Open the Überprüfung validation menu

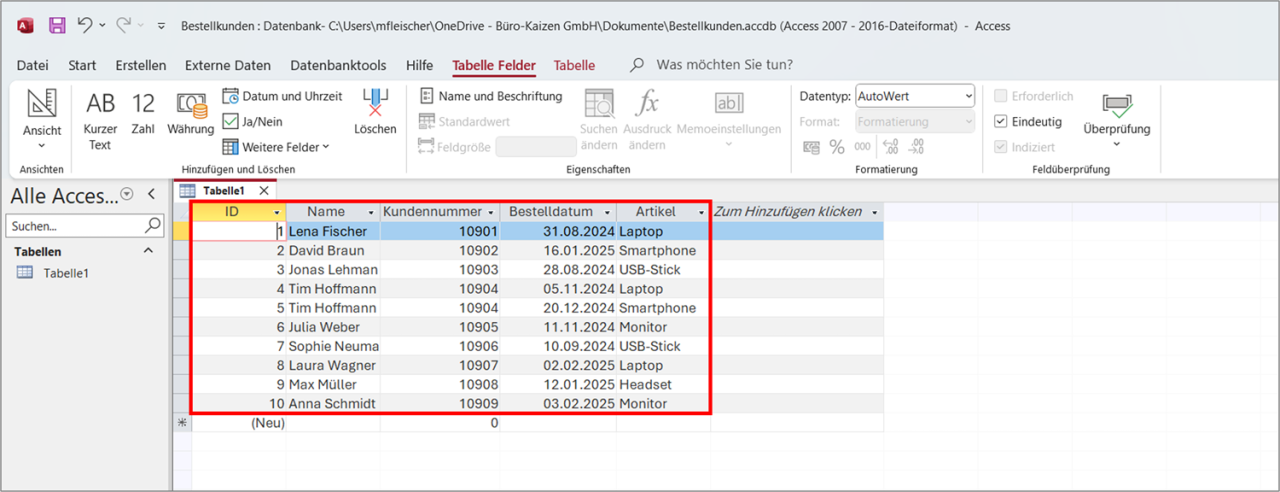[x=1117, y=118]
